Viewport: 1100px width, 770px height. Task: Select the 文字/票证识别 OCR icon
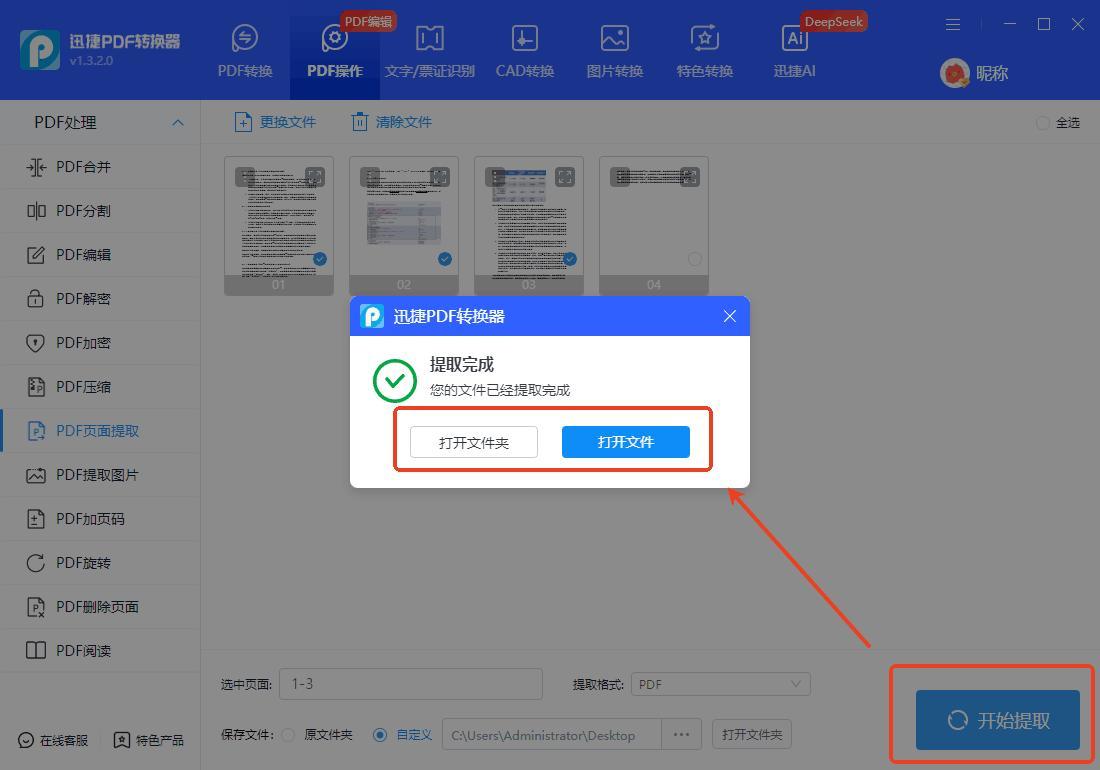[429, 40]
